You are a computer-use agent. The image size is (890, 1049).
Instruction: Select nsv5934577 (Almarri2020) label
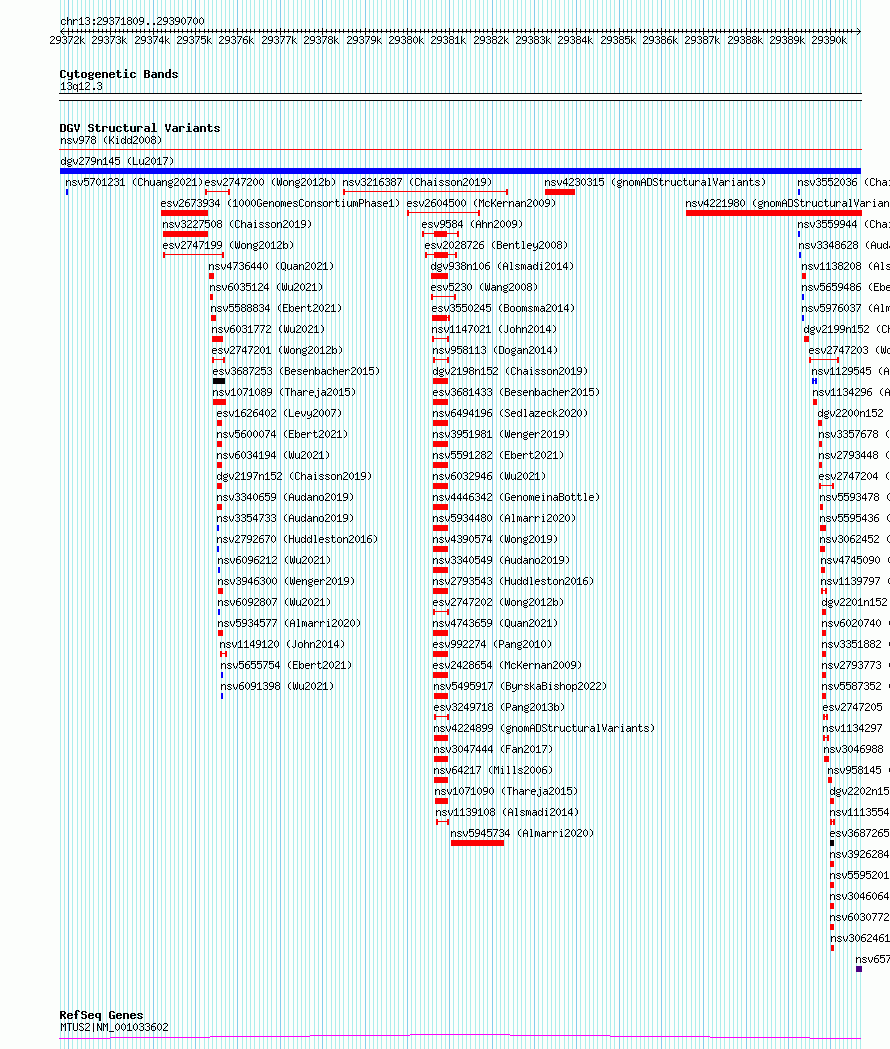point(289,624)
